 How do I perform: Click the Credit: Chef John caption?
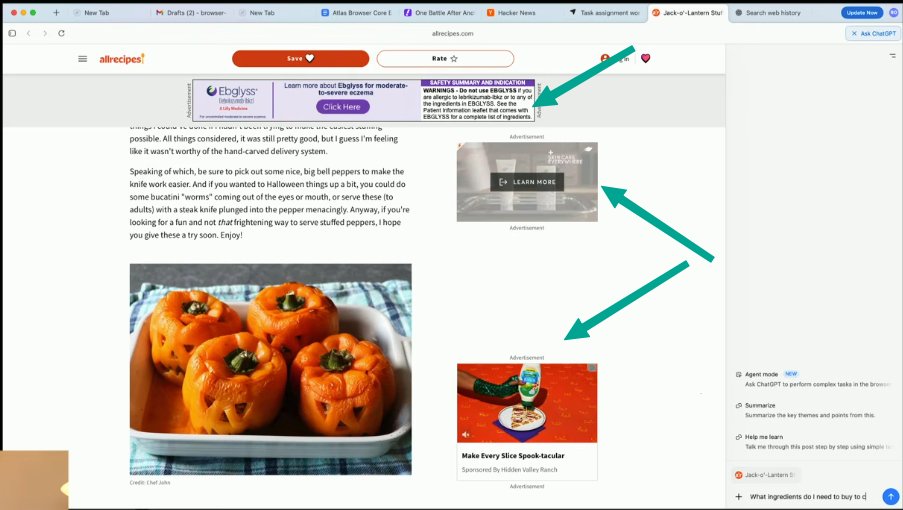150,482
